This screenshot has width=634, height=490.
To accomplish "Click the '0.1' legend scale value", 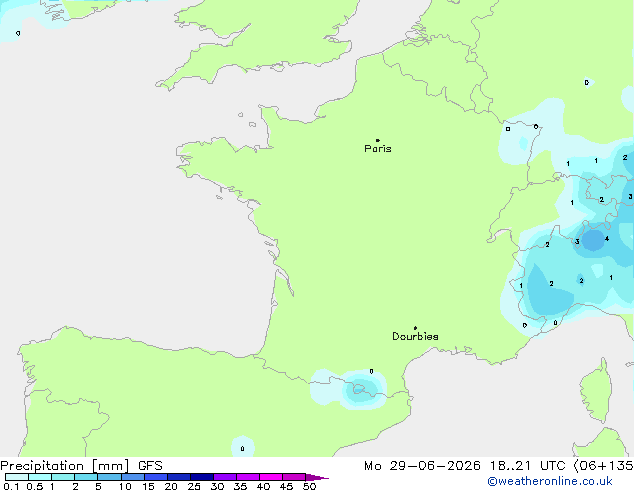I will click(11, 486).
